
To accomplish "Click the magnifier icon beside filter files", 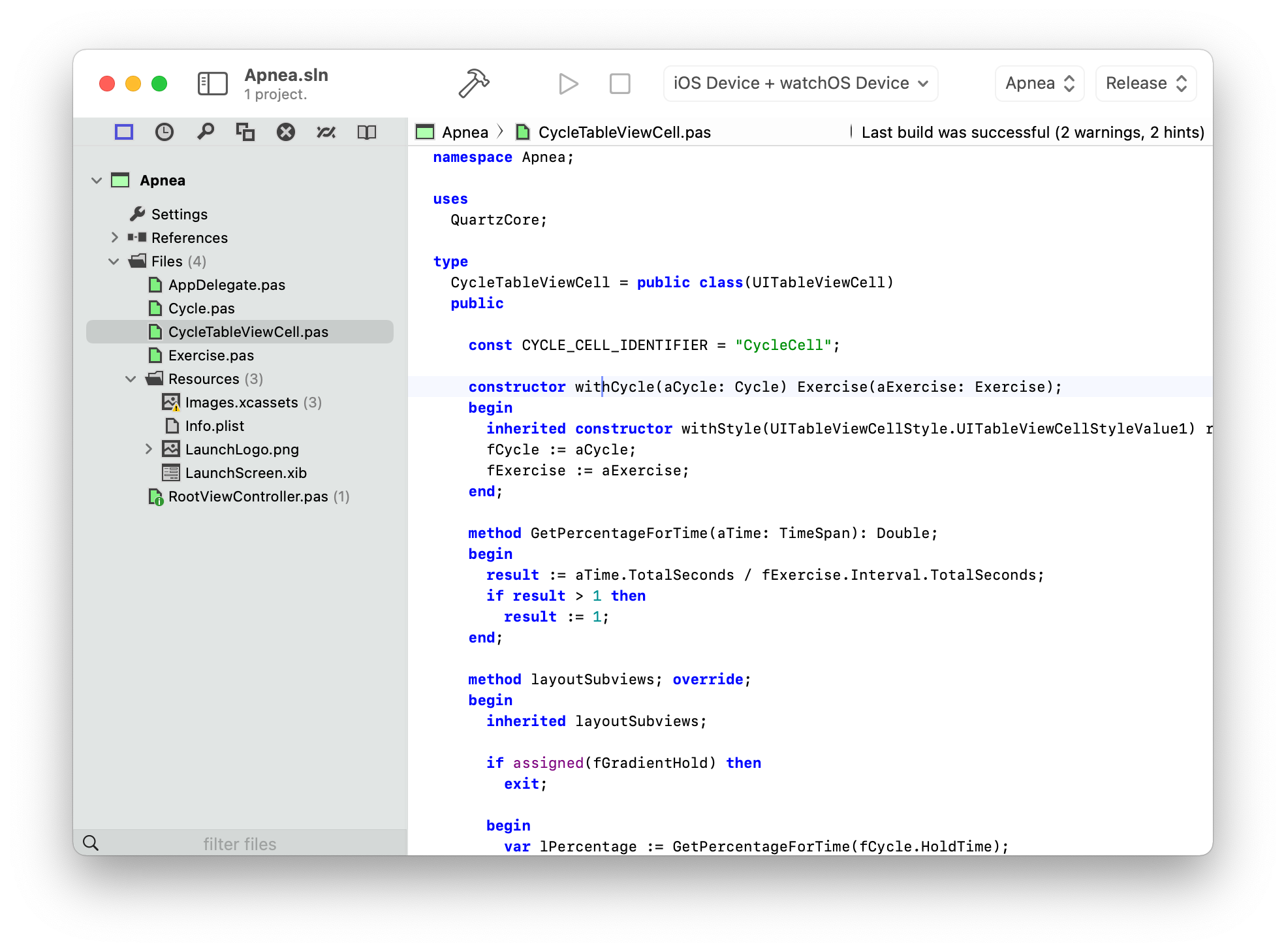I will [91, 843].
